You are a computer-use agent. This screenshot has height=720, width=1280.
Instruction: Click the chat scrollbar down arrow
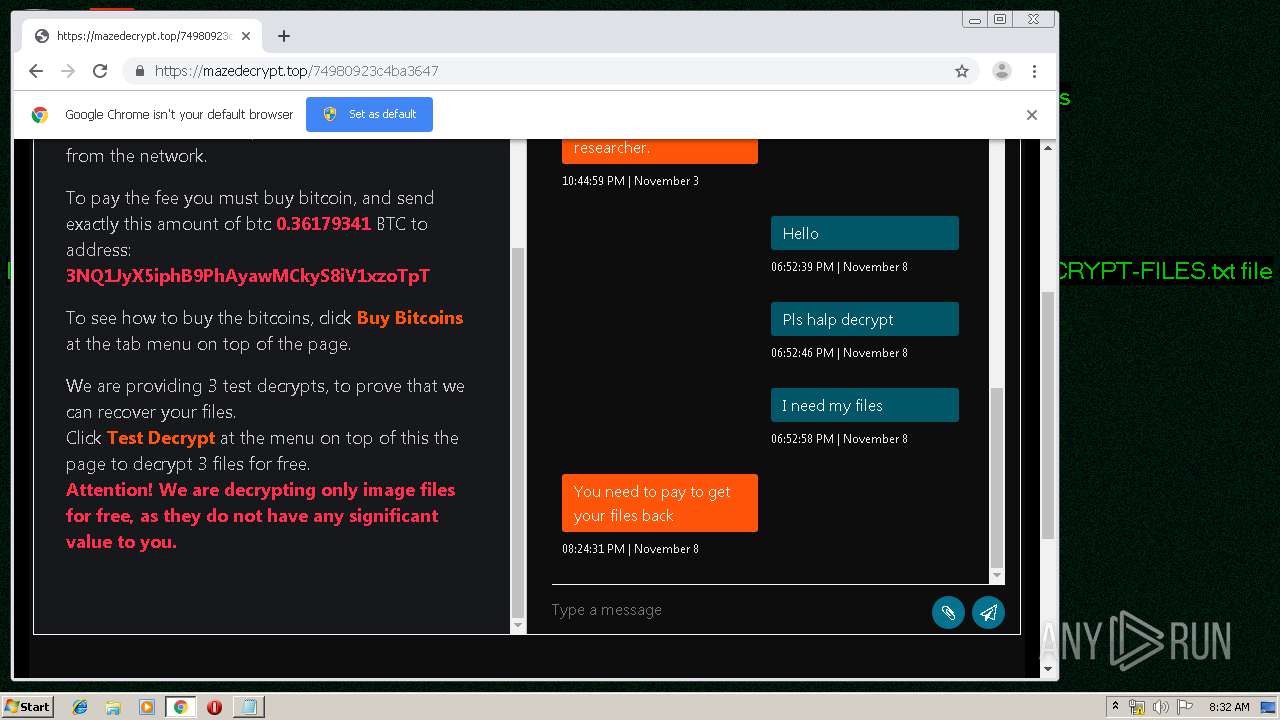[x=996, y=576]
